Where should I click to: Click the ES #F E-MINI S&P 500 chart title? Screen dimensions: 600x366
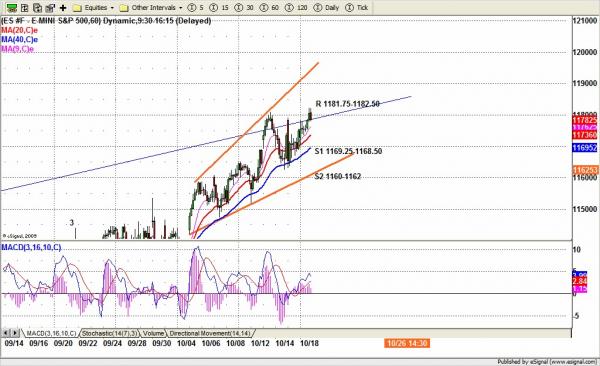pos(106,21)
